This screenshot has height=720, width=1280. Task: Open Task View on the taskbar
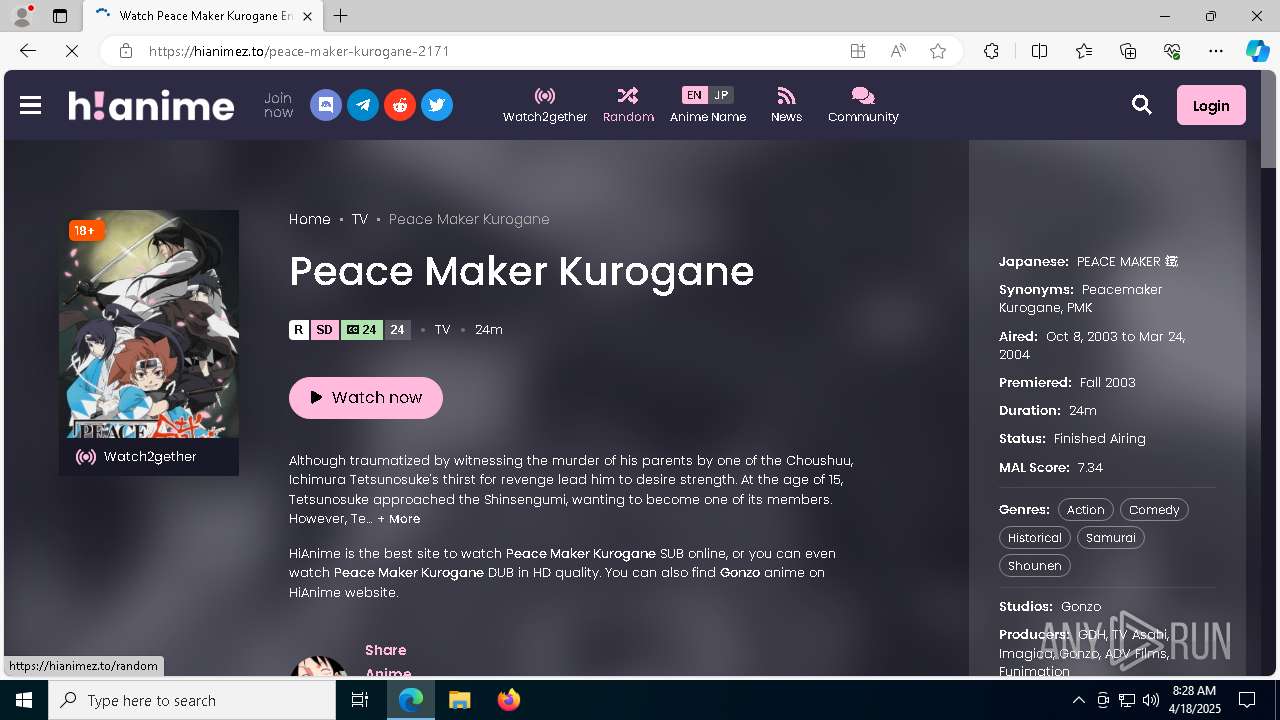click(x=360, y=700)
